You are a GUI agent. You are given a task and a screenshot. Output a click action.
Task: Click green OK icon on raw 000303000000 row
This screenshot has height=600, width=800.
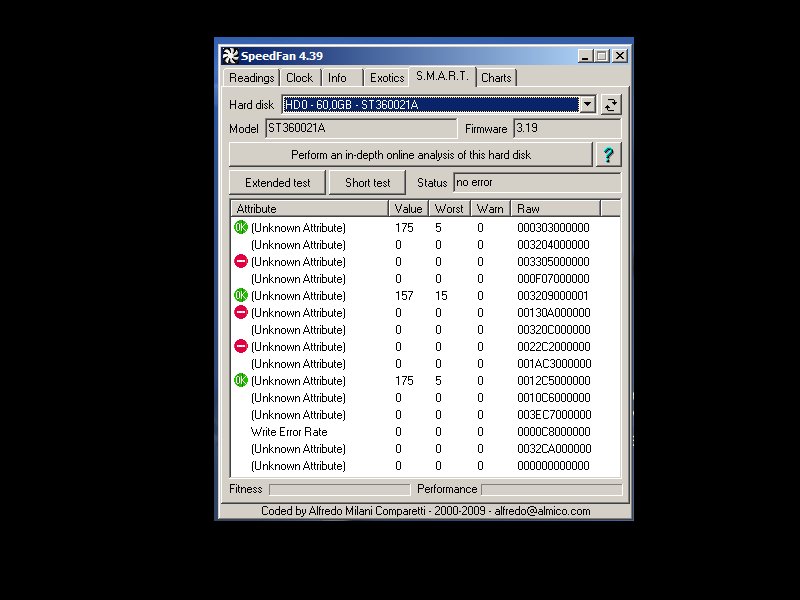coord(241,227)
